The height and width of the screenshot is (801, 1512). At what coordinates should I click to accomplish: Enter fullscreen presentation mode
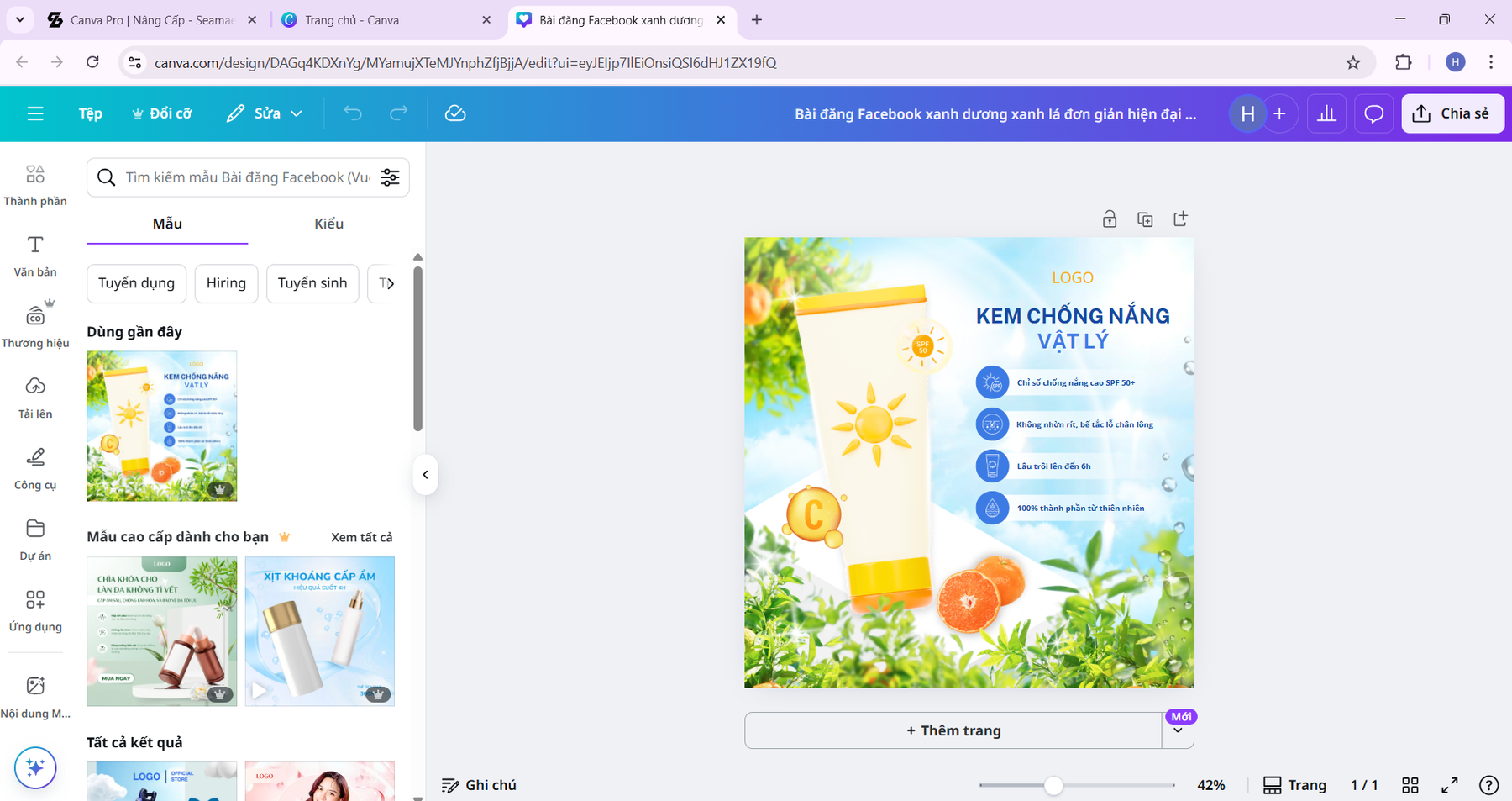[x=1450, y=785]
